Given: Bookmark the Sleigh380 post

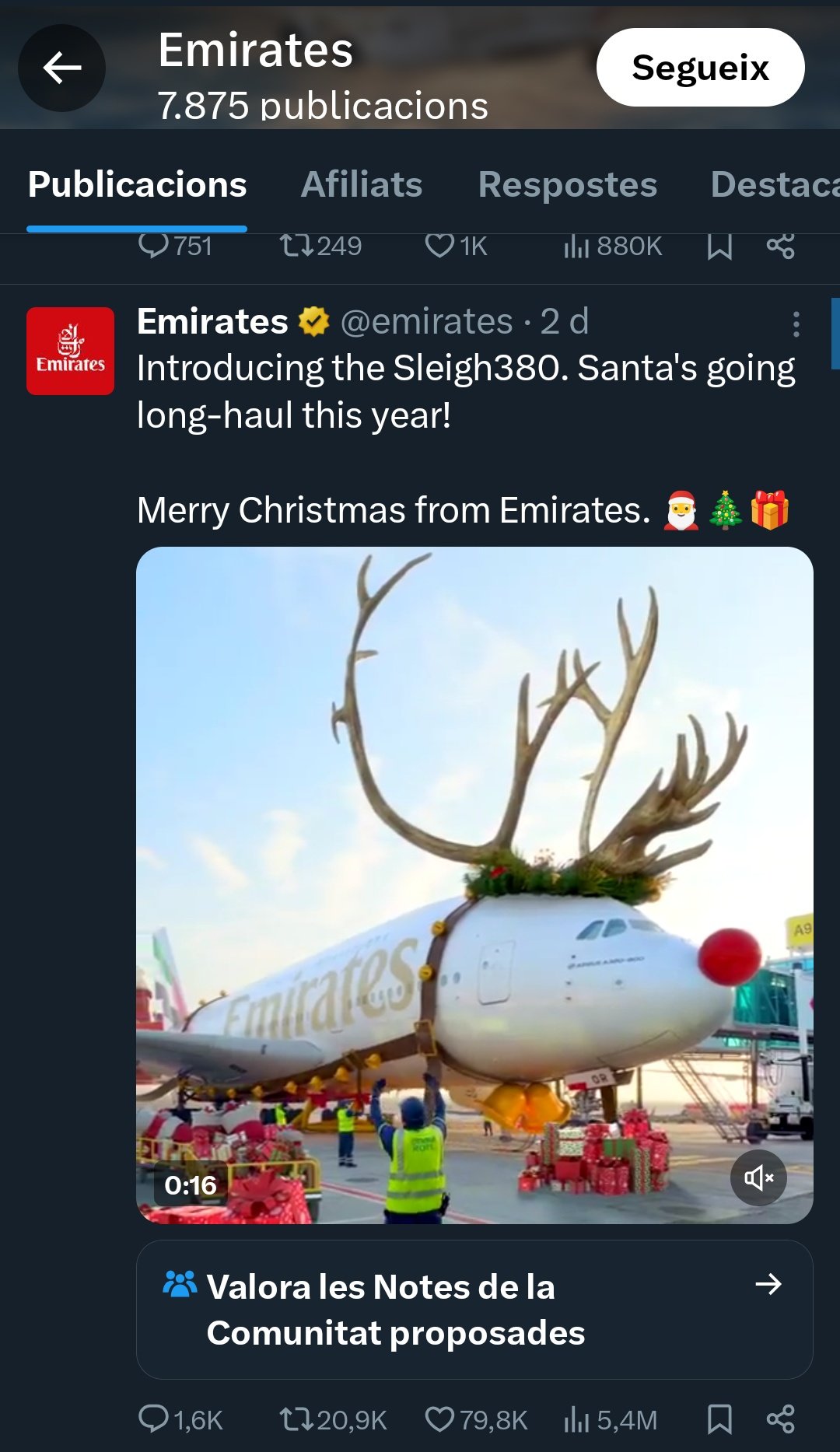Looking at the screenshot, I should (x=719, y=1419).
